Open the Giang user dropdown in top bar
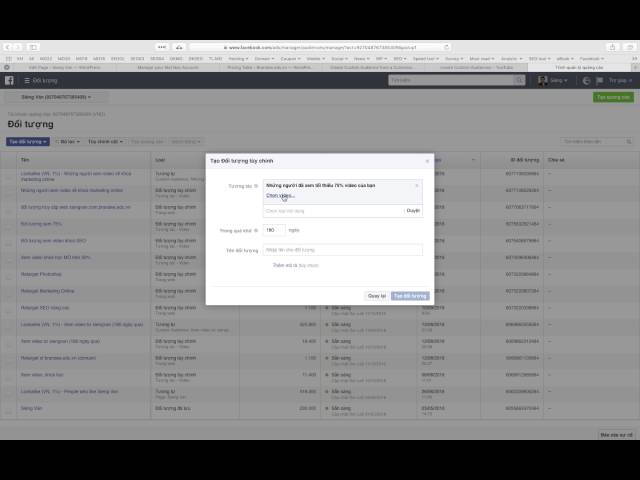Screen dimensions: 640x480 pyautogui.click(x=558, y=80)
